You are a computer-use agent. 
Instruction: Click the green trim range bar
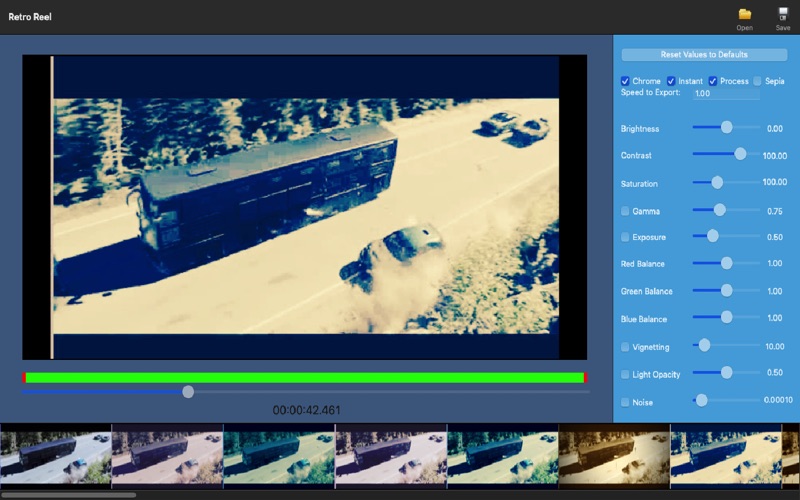coord(305,378)
